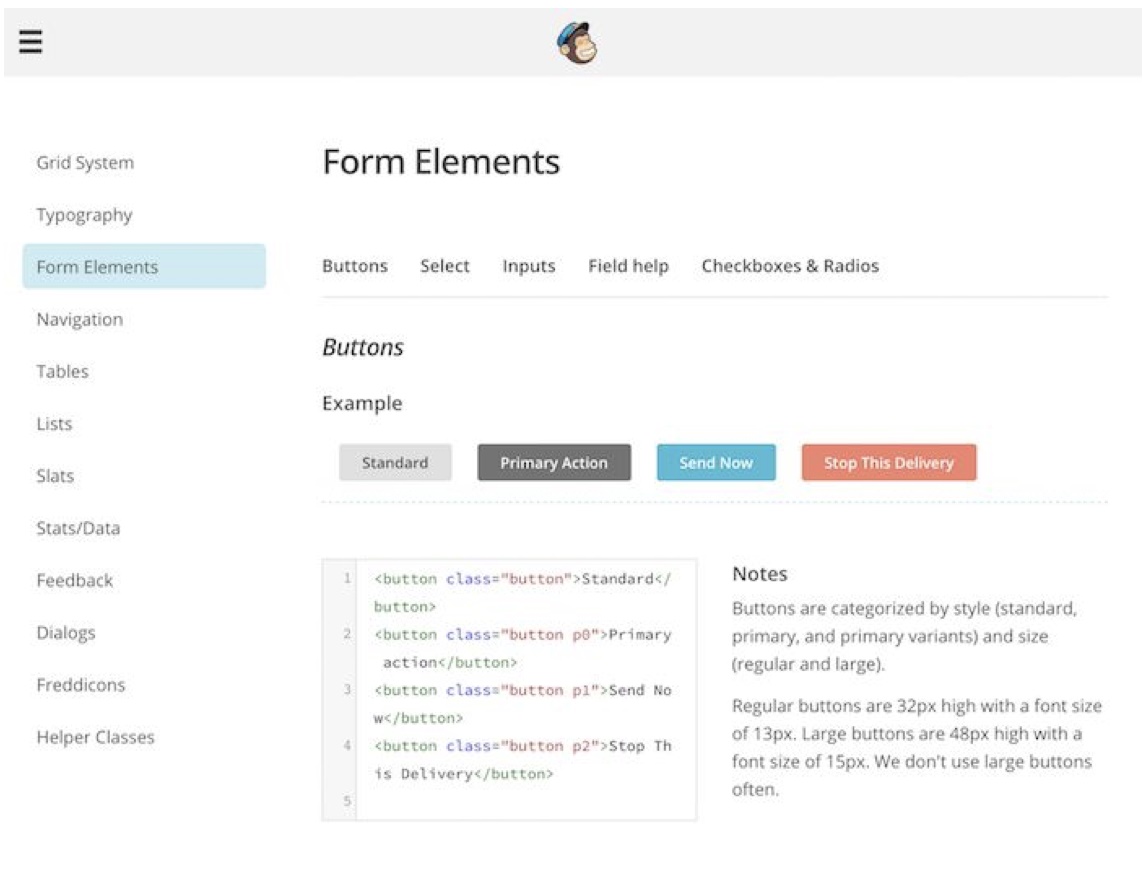Click the Notes heading
The height and width of the screenshot is (896, 1144).
coord(760,574)
